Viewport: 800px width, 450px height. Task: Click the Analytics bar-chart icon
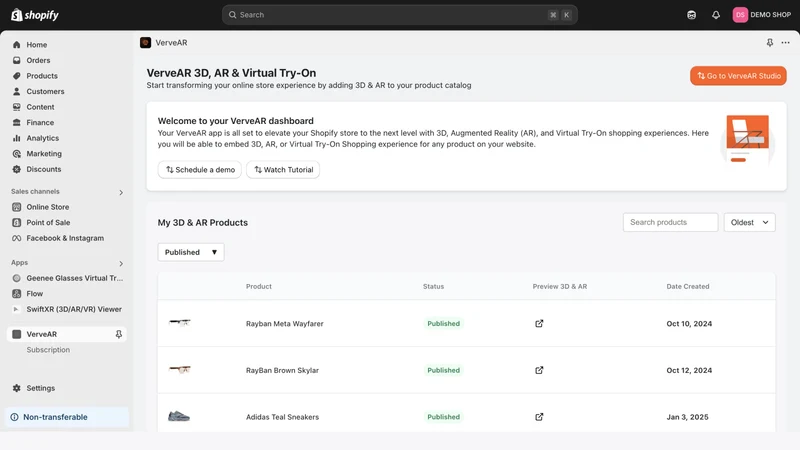click(x=17, y=138)
